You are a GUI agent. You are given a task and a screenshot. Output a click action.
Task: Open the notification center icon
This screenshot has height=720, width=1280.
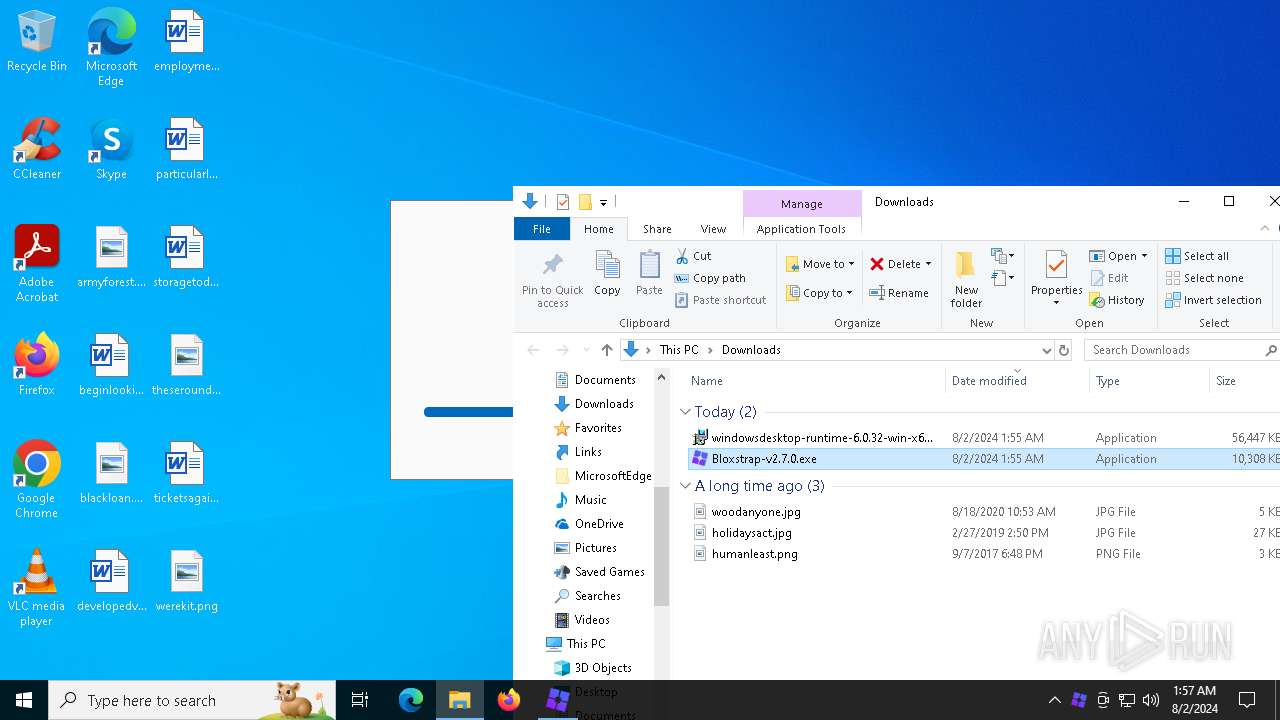(x=1247, y=700)
